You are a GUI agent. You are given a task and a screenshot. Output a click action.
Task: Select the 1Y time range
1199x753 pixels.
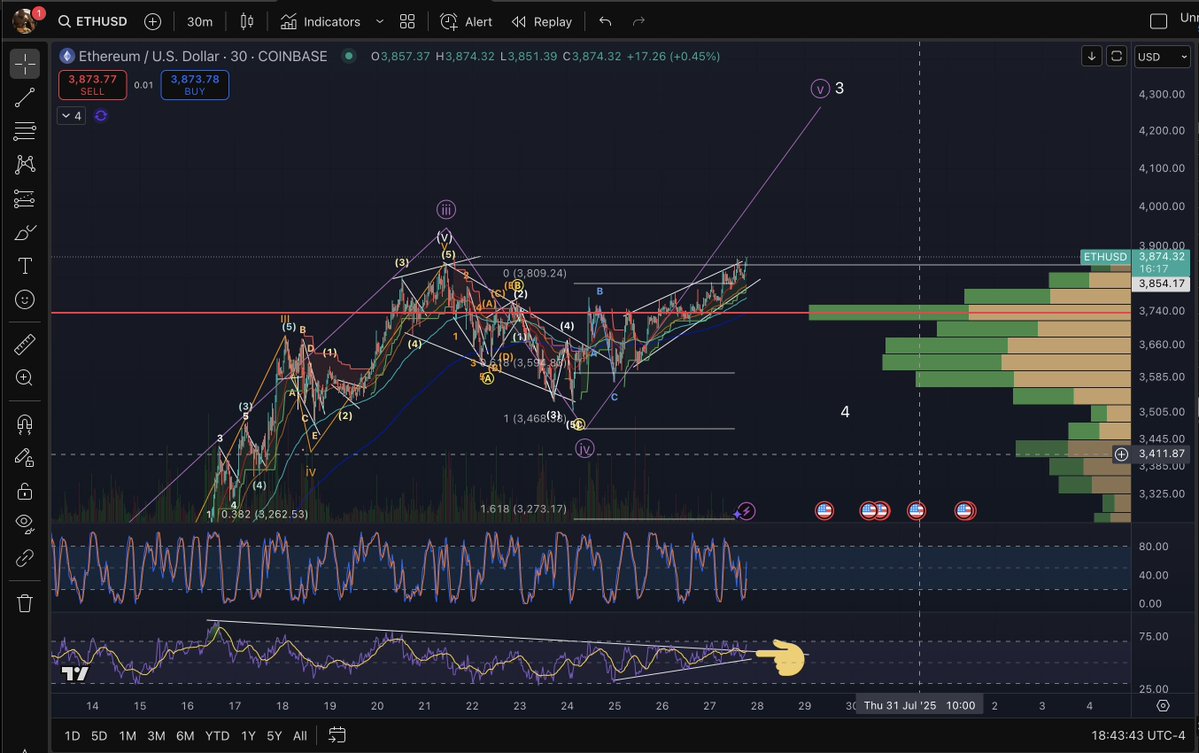tap(249, 735)
